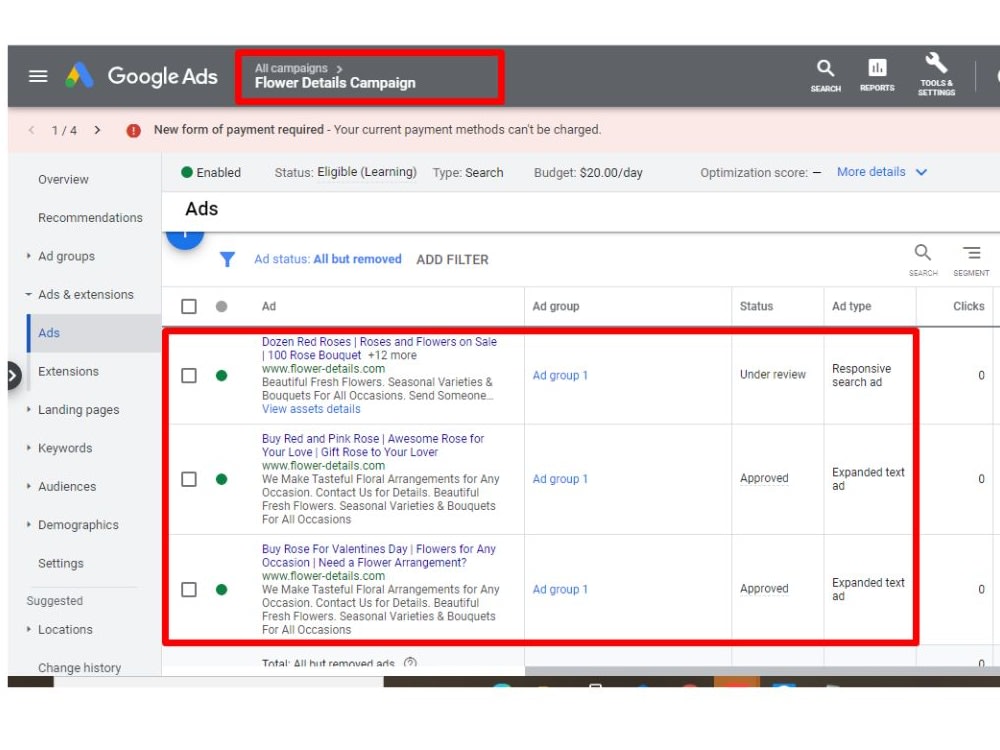Click status dot of Valentines Day ad
This screenshot has width=1000, height=750.
click(221, 589)
